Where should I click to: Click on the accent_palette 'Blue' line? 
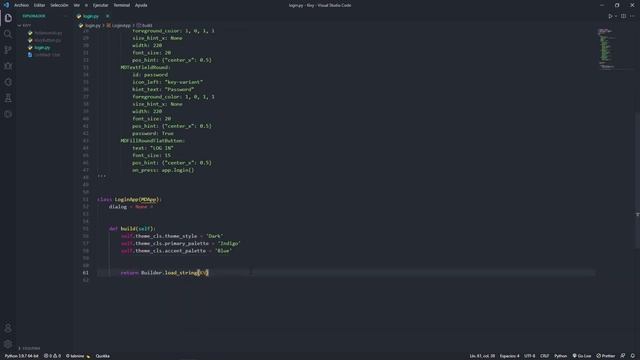176,251
